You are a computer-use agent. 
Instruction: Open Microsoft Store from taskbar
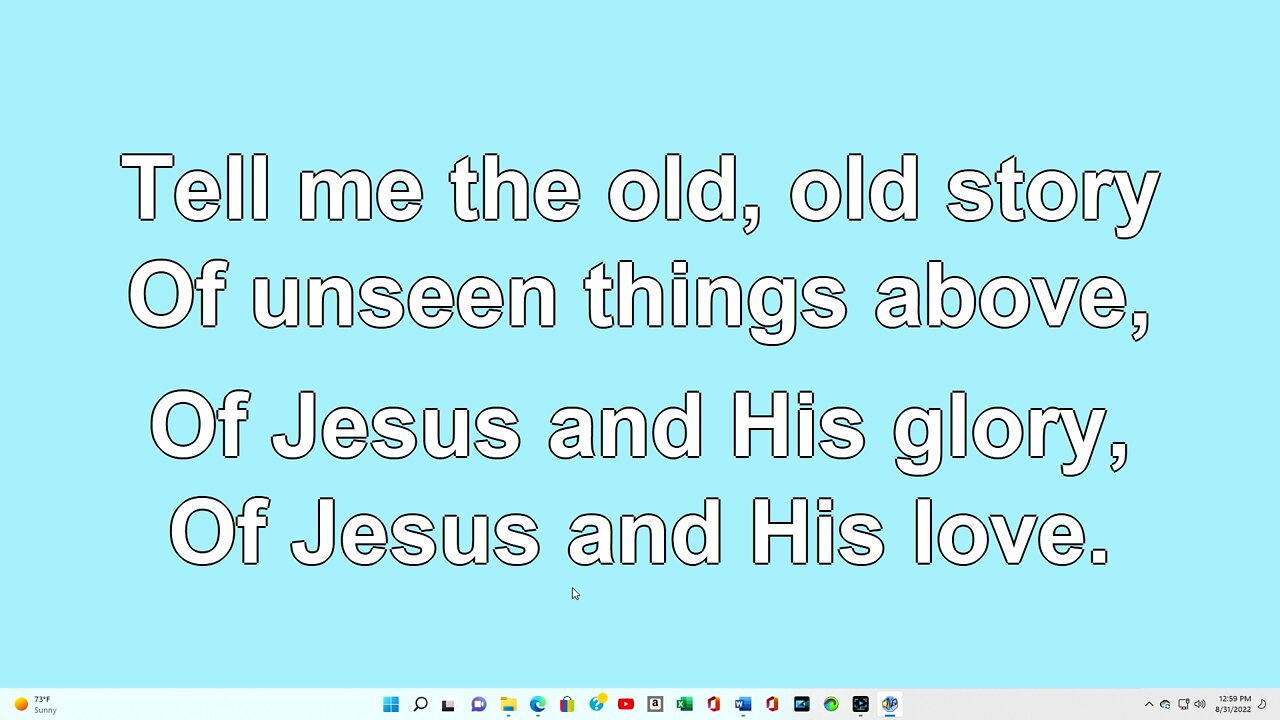567,704
